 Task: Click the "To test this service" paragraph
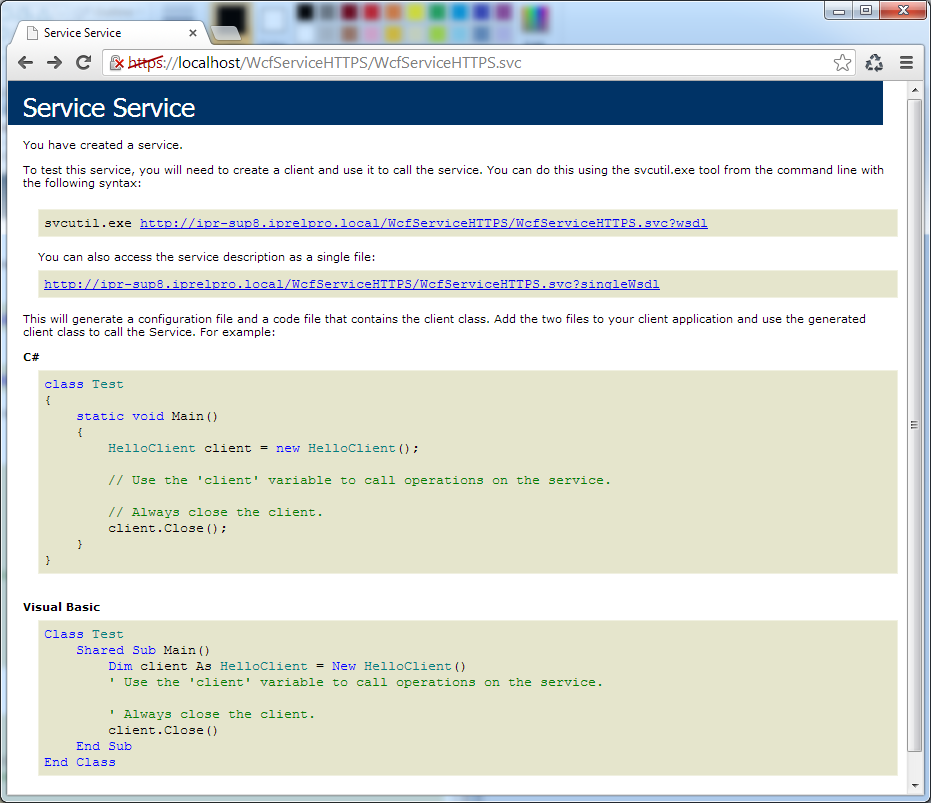point(453,176)
